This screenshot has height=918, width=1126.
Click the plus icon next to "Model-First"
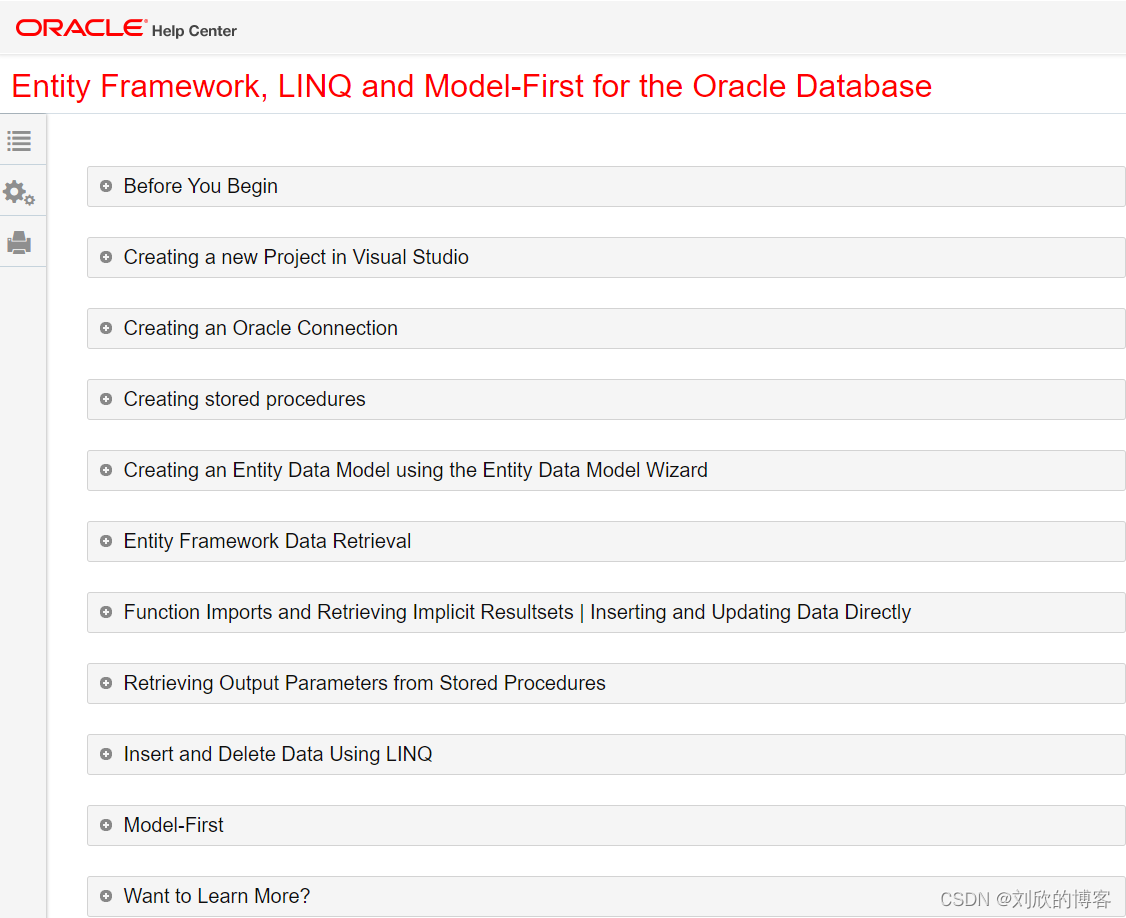pyautogui.click(x=105, y=825)
